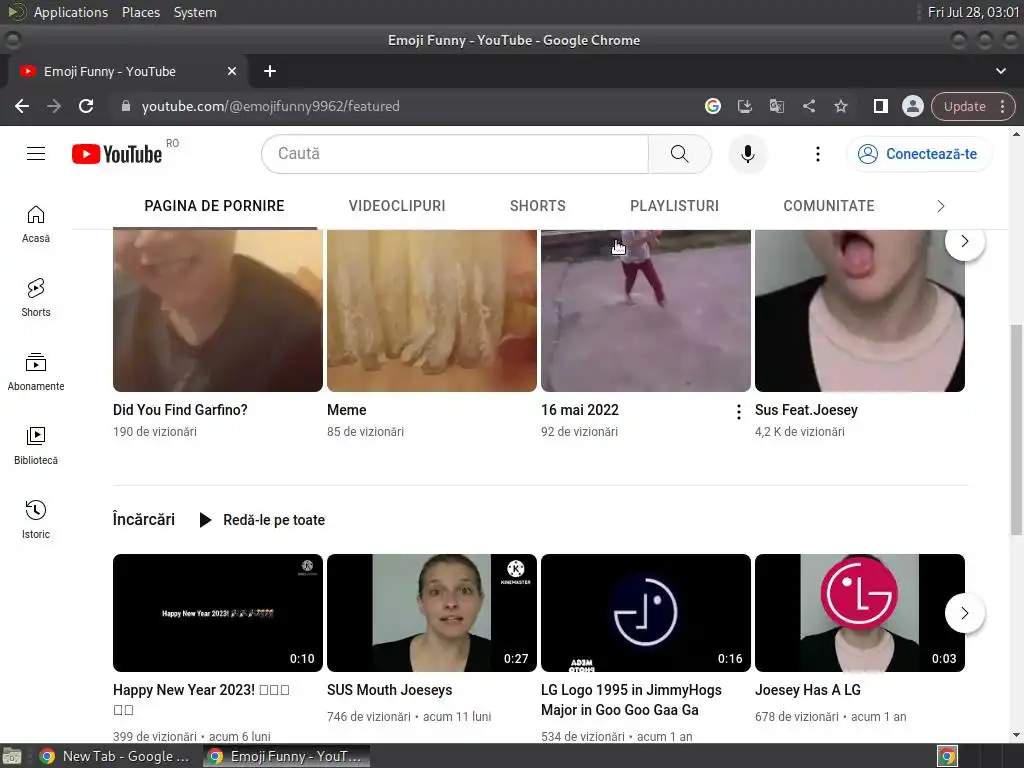Share this page via share icon
This screenshot has height=768, width=1024.
tap(808, 106)
